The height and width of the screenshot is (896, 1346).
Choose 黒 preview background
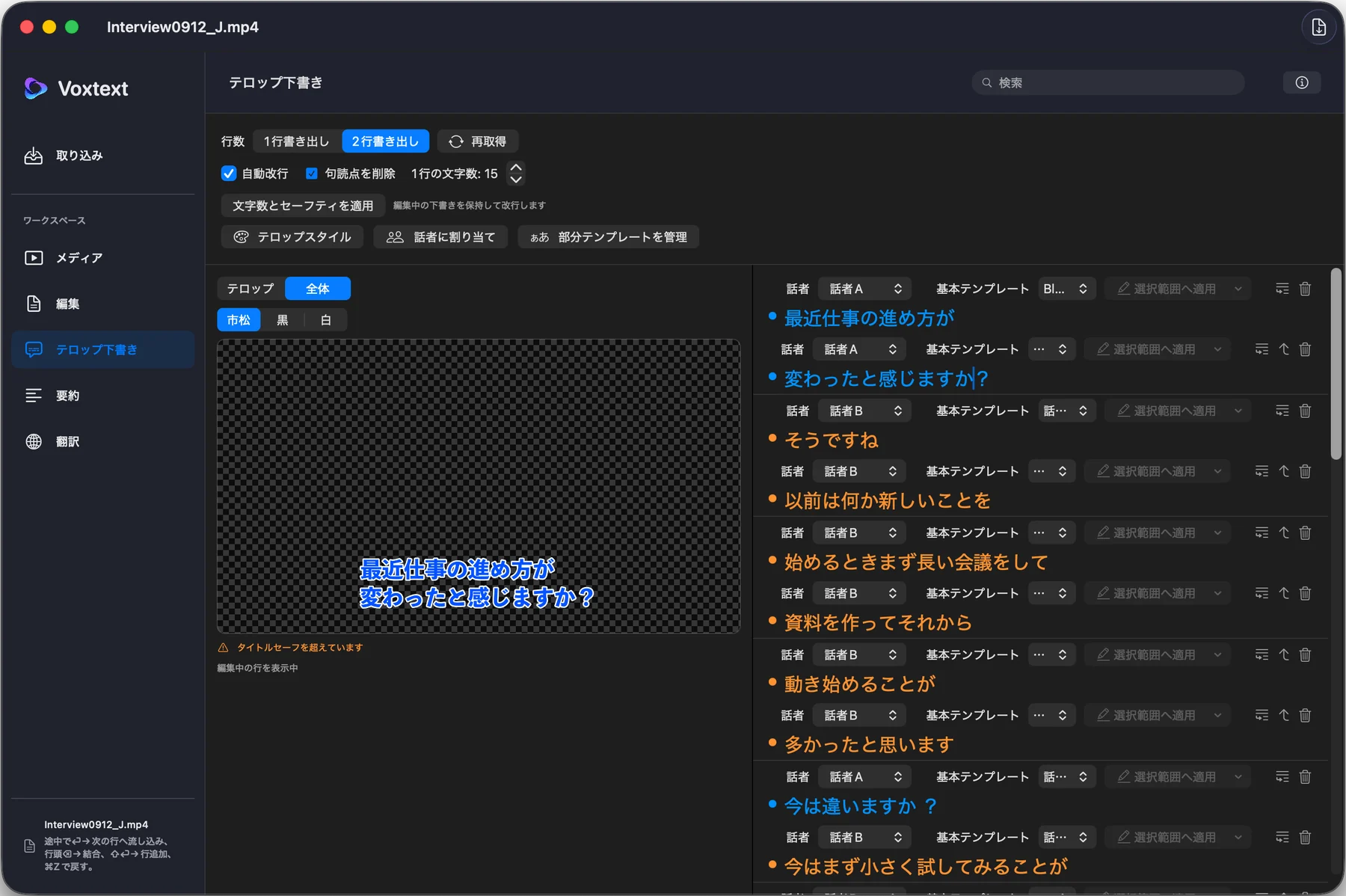[282, 320]
